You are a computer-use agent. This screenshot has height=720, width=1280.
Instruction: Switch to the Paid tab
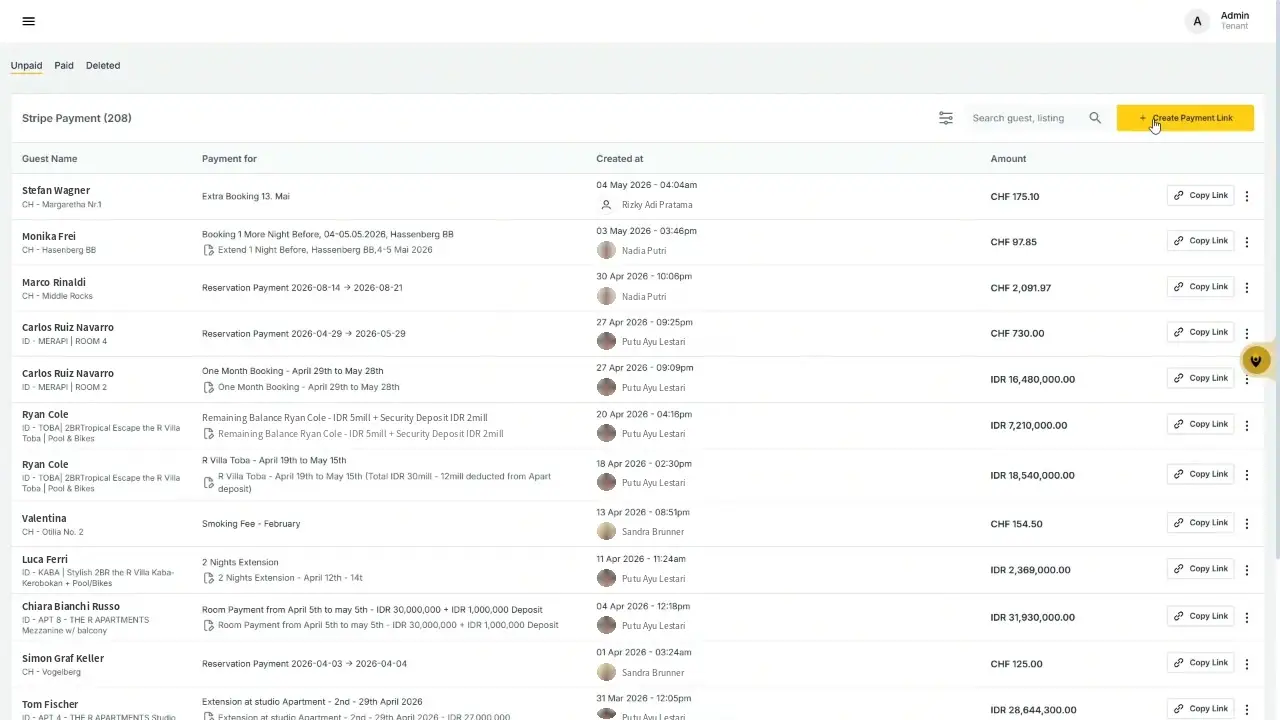coord(64,66)
